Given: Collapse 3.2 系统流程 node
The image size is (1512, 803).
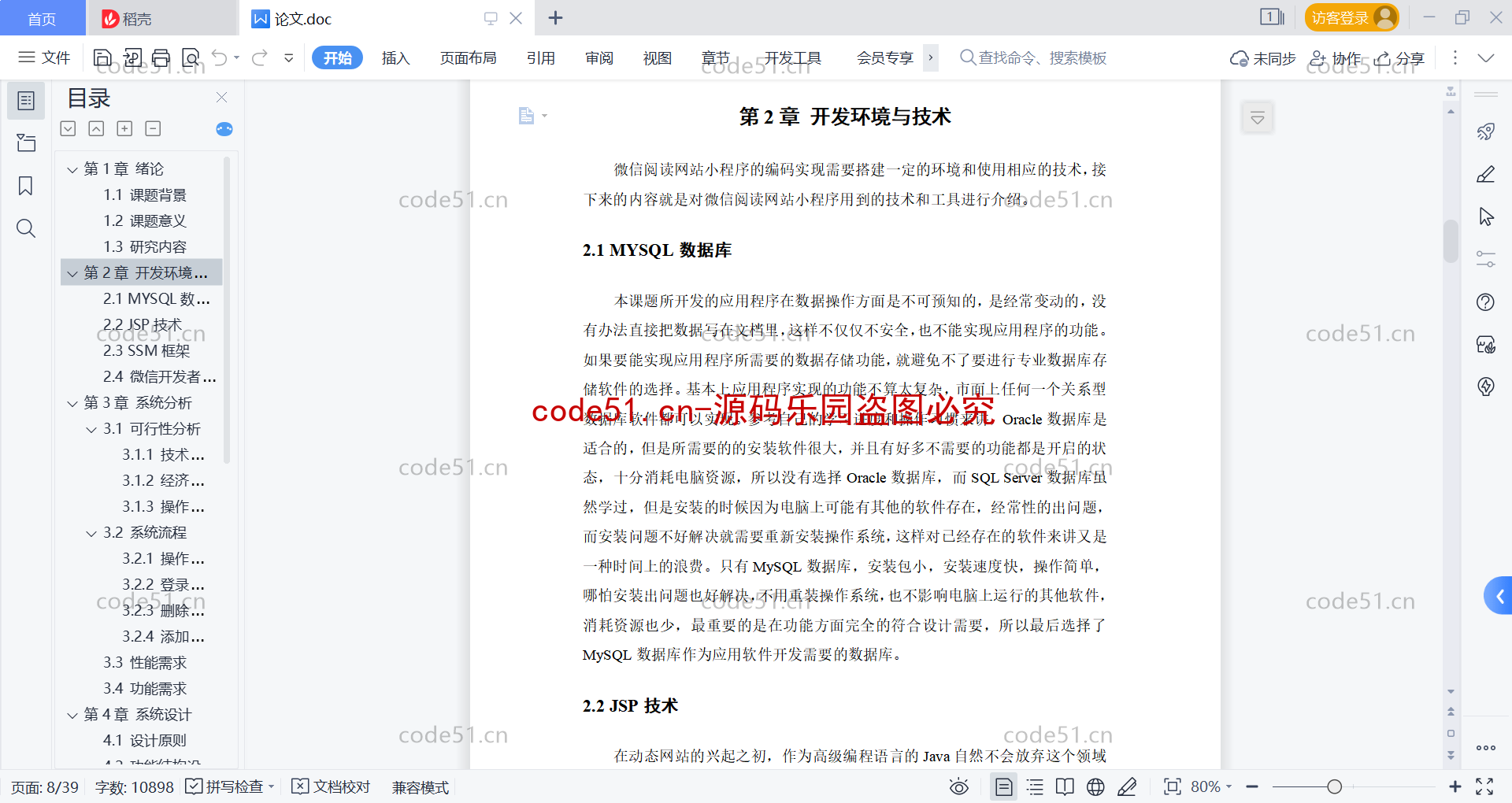Looking at the screenshot, I should (x=91, y=533).
